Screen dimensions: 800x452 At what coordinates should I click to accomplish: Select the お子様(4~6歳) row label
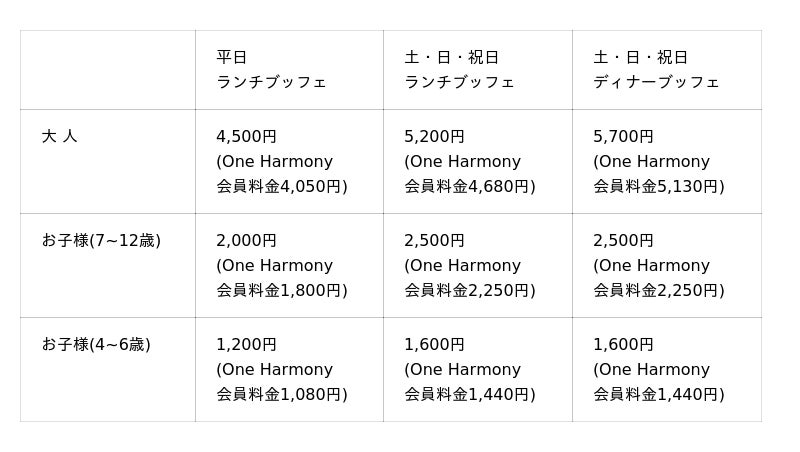[96, 344]
